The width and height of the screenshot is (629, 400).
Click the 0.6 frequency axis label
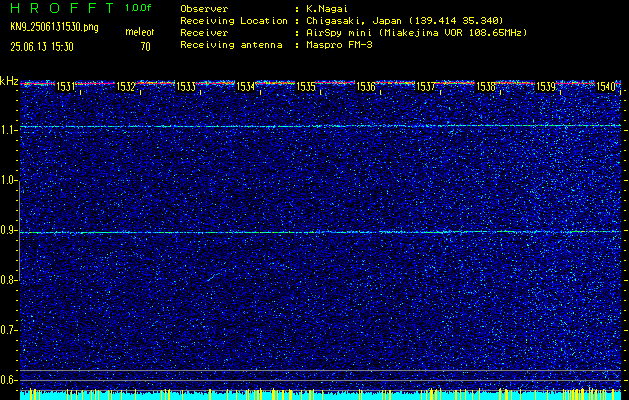coord(7,380)
